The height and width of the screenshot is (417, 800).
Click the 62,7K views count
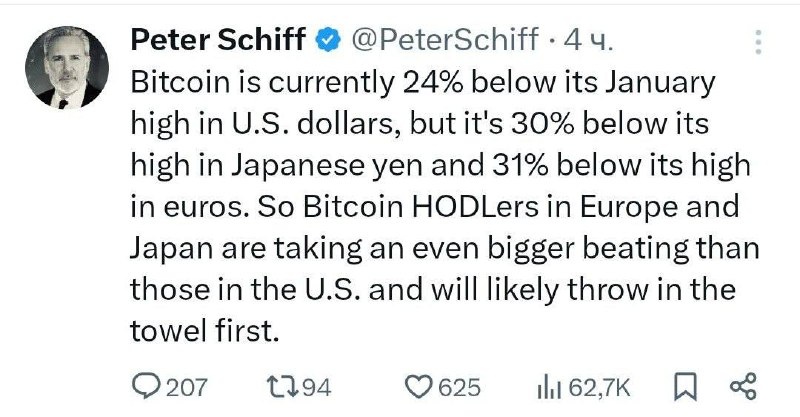(x=599, y=387)
